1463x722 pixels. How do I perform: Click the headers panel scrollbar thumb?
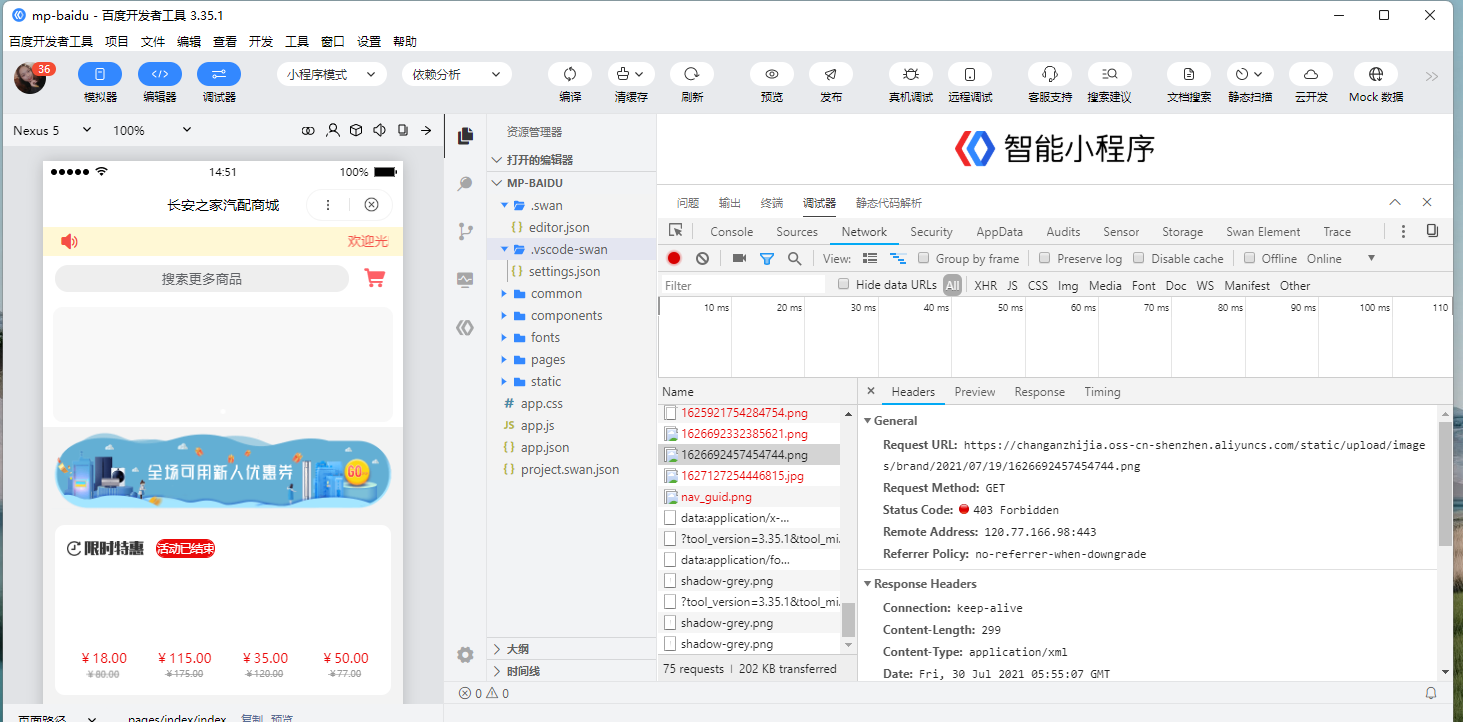click(x=1445, y=484)
